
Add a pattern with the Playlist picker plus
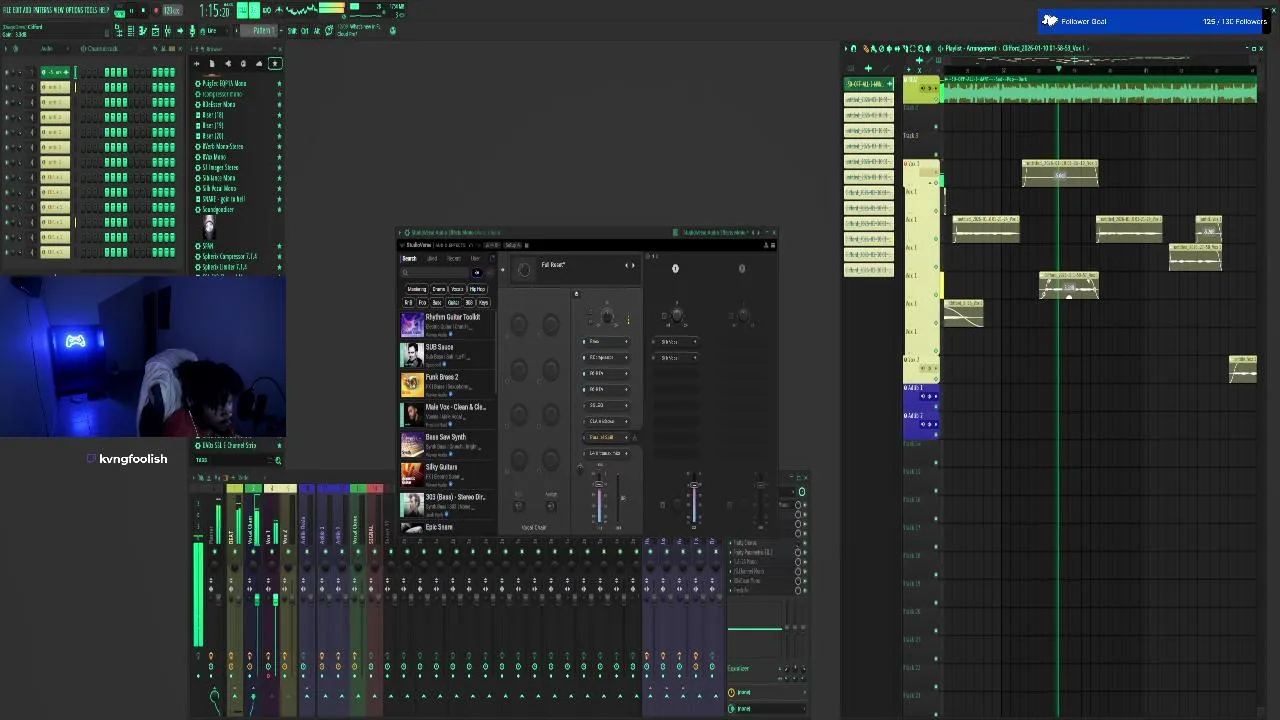click(x=868, y=68)
